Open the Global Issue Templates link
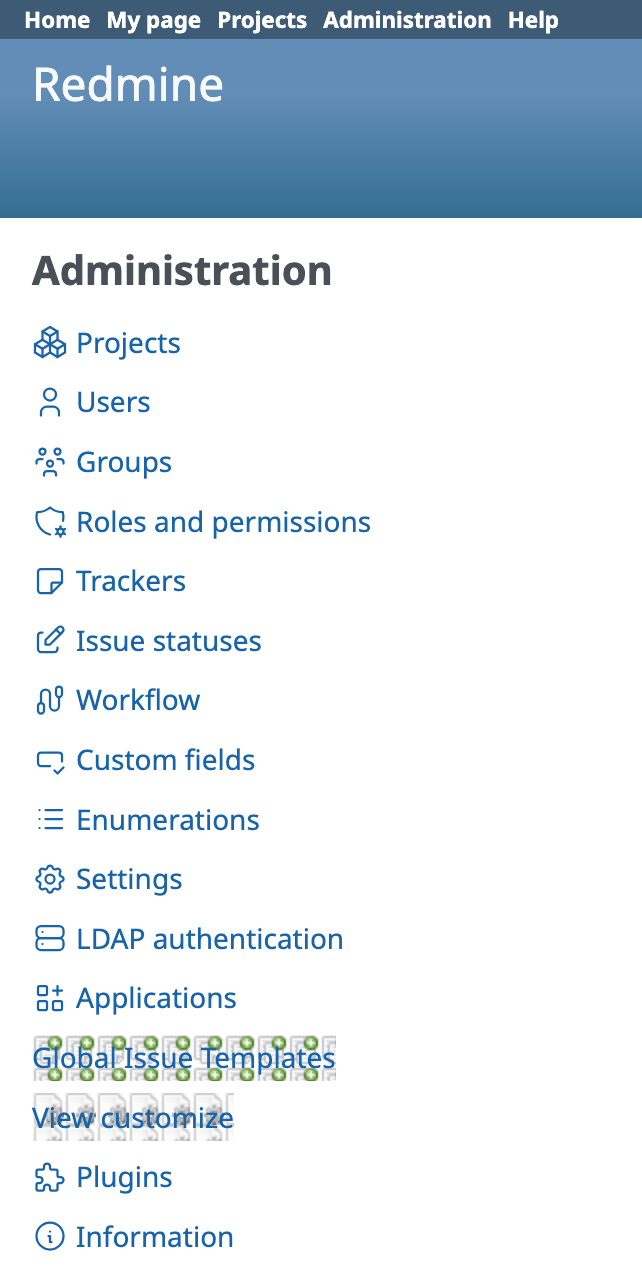642x1282 pixels. pyautogui.click(x=184, y=1058)
